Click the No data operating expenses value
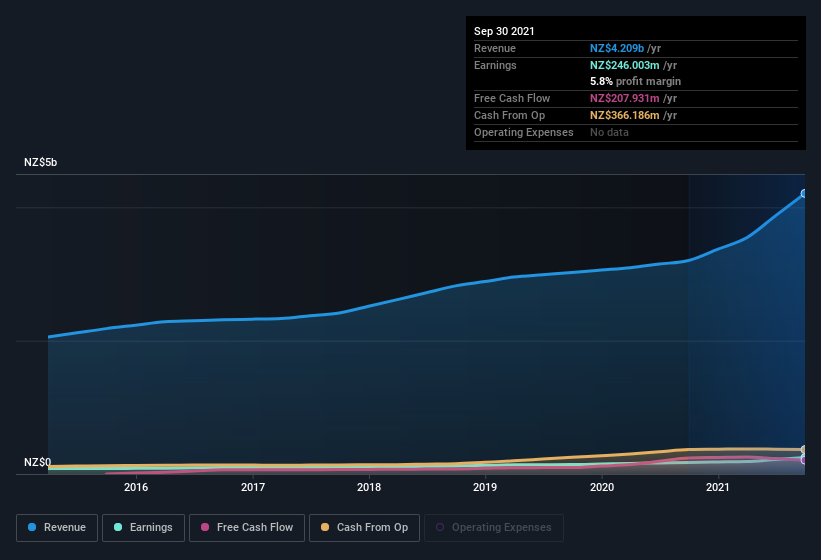 click(x=609, y=132)
